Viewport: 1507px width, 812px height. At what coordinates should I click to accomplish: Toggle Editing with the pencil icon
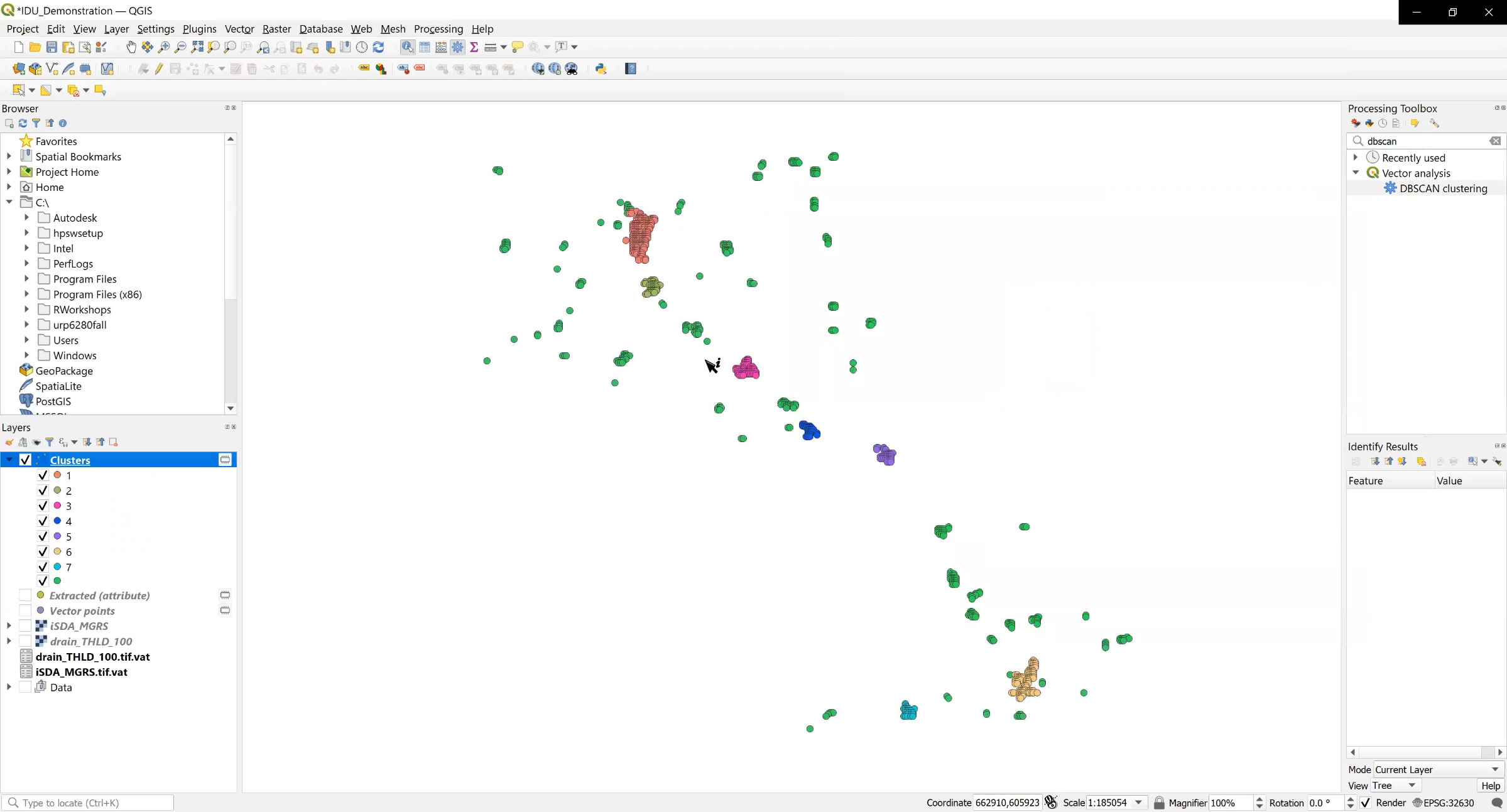[x=158, y=69]
